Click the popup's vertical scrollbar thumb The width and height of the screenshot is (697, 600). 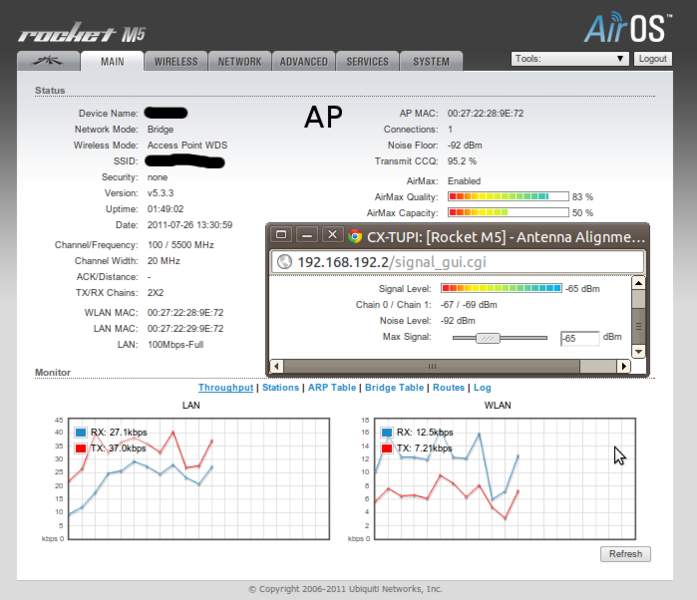[x=638, y=326]
